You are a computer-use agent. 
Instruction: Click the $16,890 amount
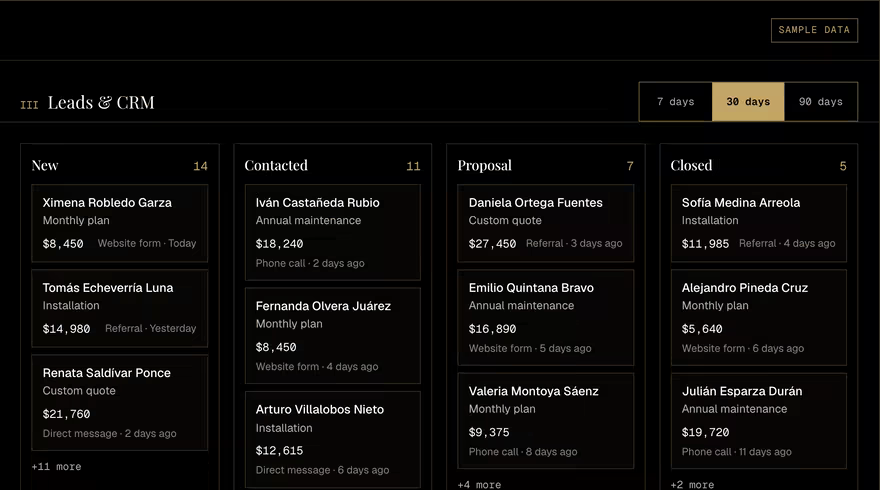(492, 329)
